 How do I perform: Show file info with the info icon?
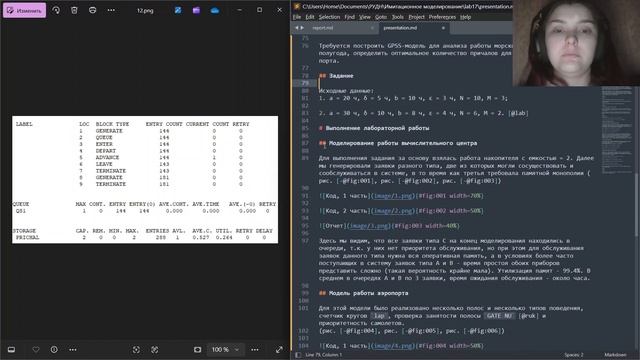point(54,349)
